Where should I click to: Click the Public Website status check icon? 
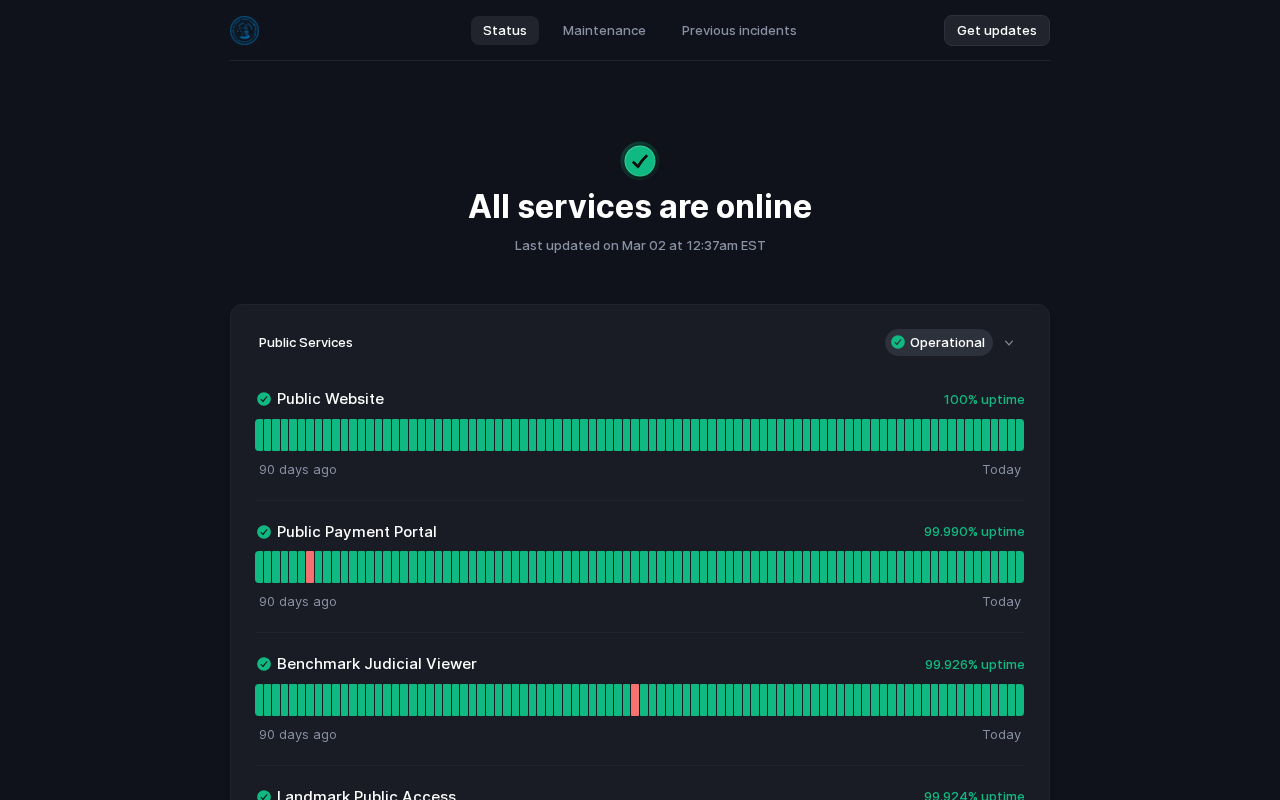click(x=264, y=399)
